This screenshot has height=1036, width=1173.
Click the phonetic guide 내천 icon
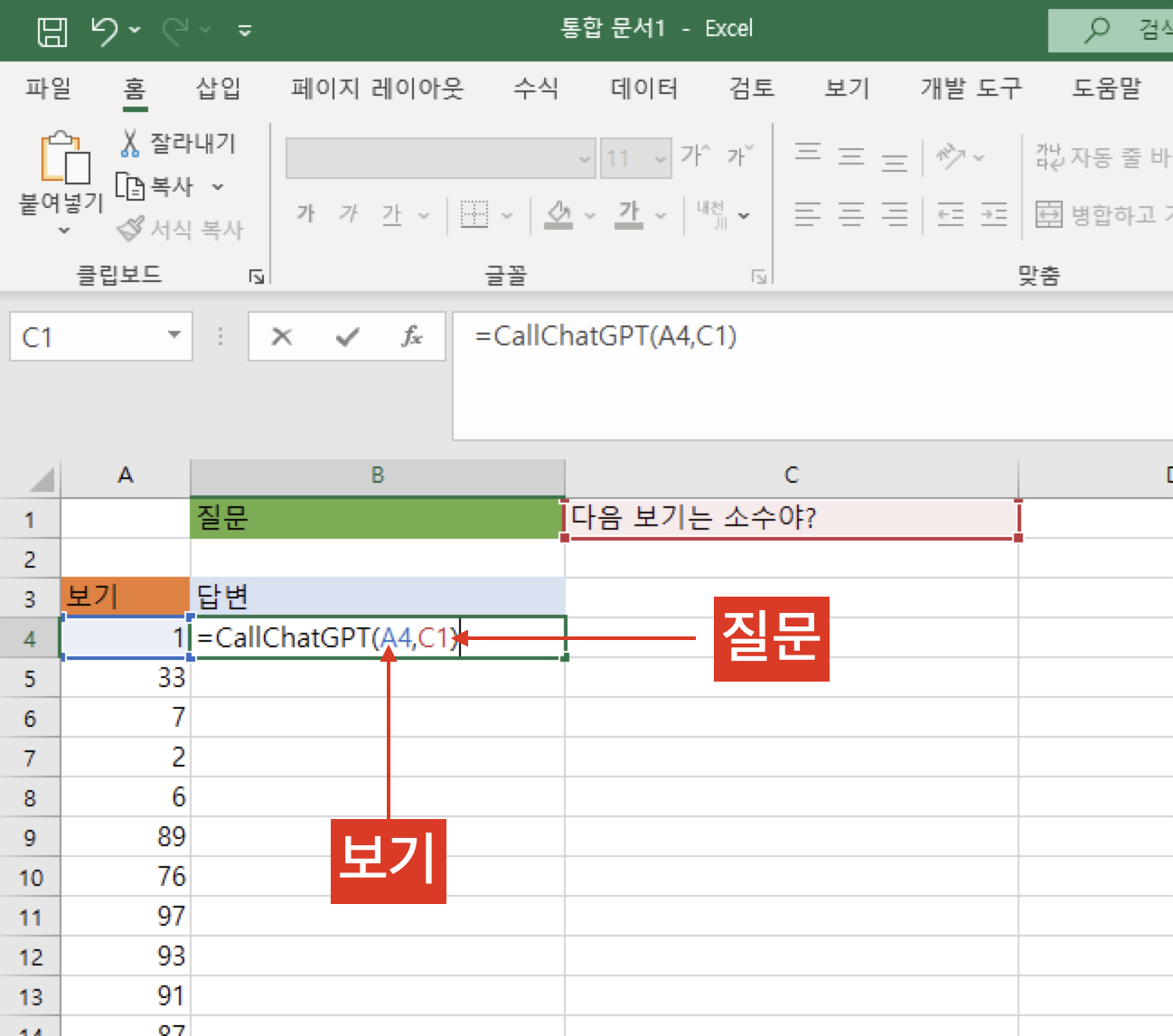[x=712, y=214]
